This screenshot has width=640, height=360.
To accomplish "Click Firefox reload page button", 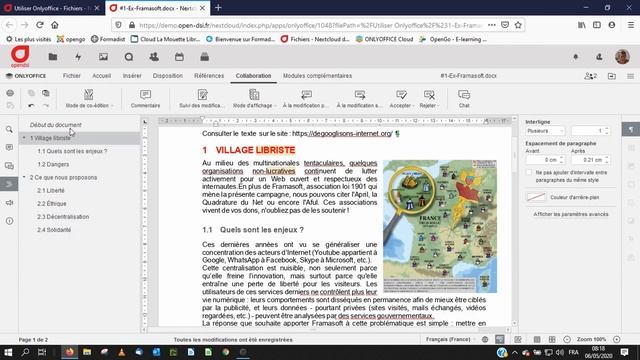I will [40, 25].
